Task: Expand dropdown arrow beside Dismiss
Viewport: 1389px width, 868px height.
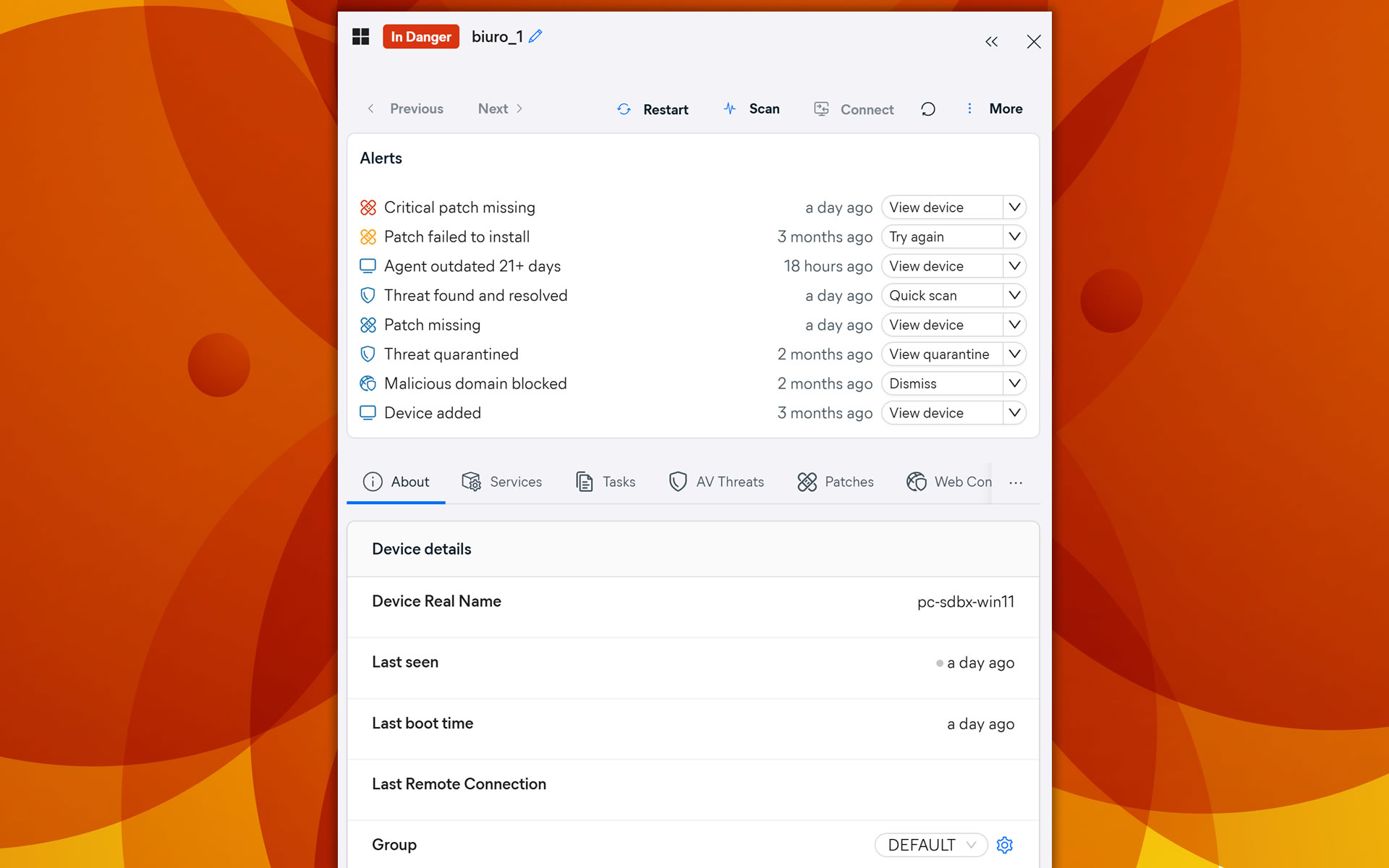Action: coord(1014,383)
